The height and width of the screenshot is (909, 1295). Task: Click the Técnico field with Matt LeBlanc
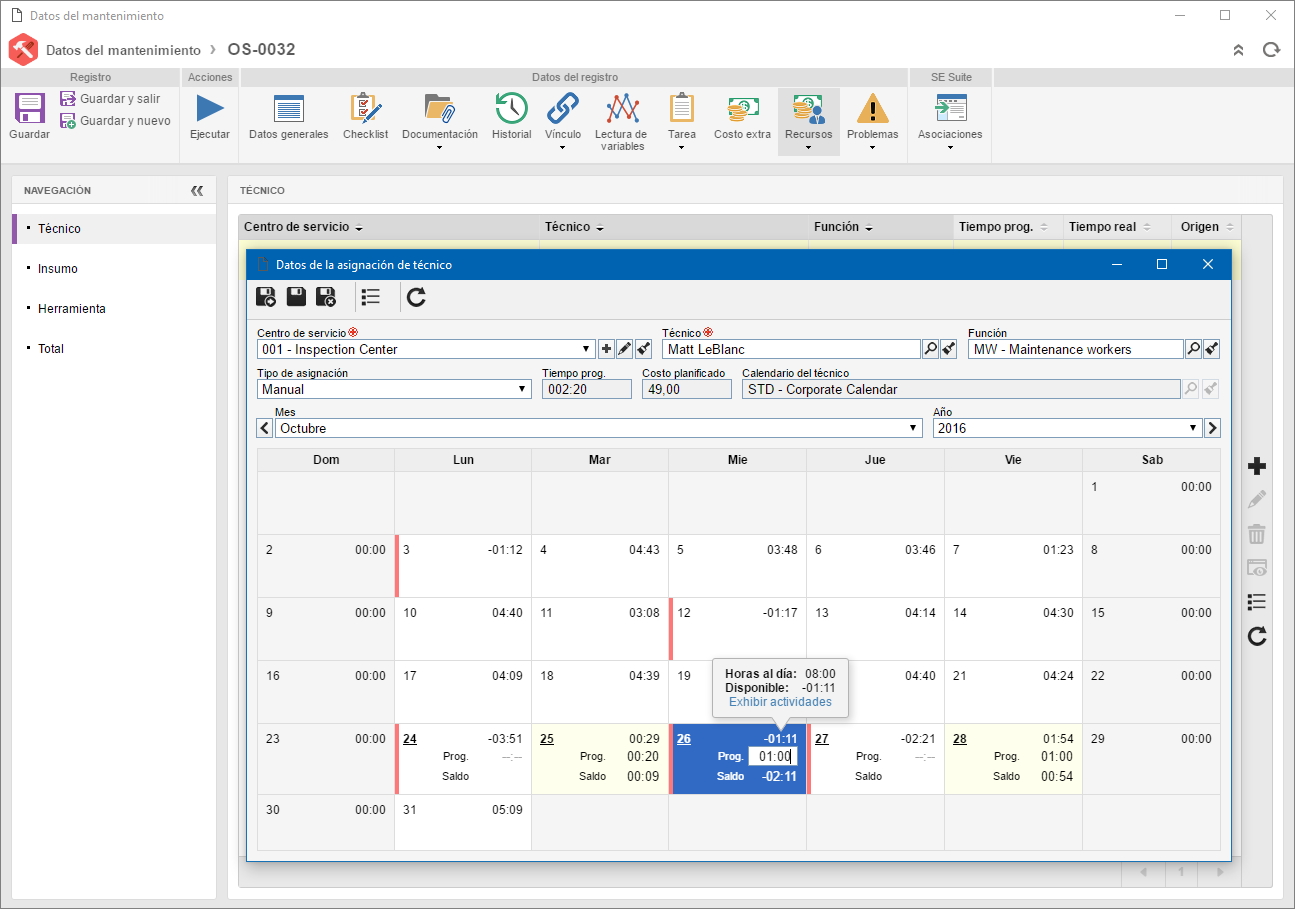[791, 350]
